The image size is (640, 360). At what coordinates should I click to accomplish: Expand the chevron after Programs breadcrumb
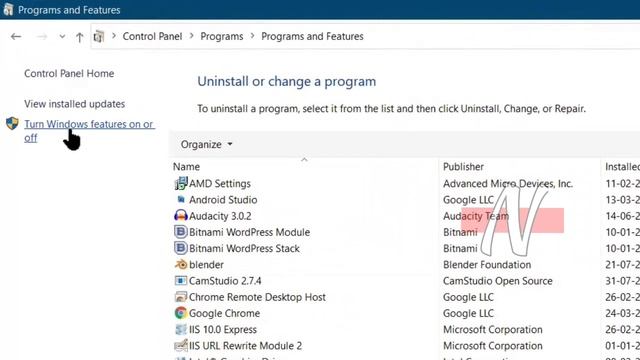pyautogui.click(x=253, y=36)
